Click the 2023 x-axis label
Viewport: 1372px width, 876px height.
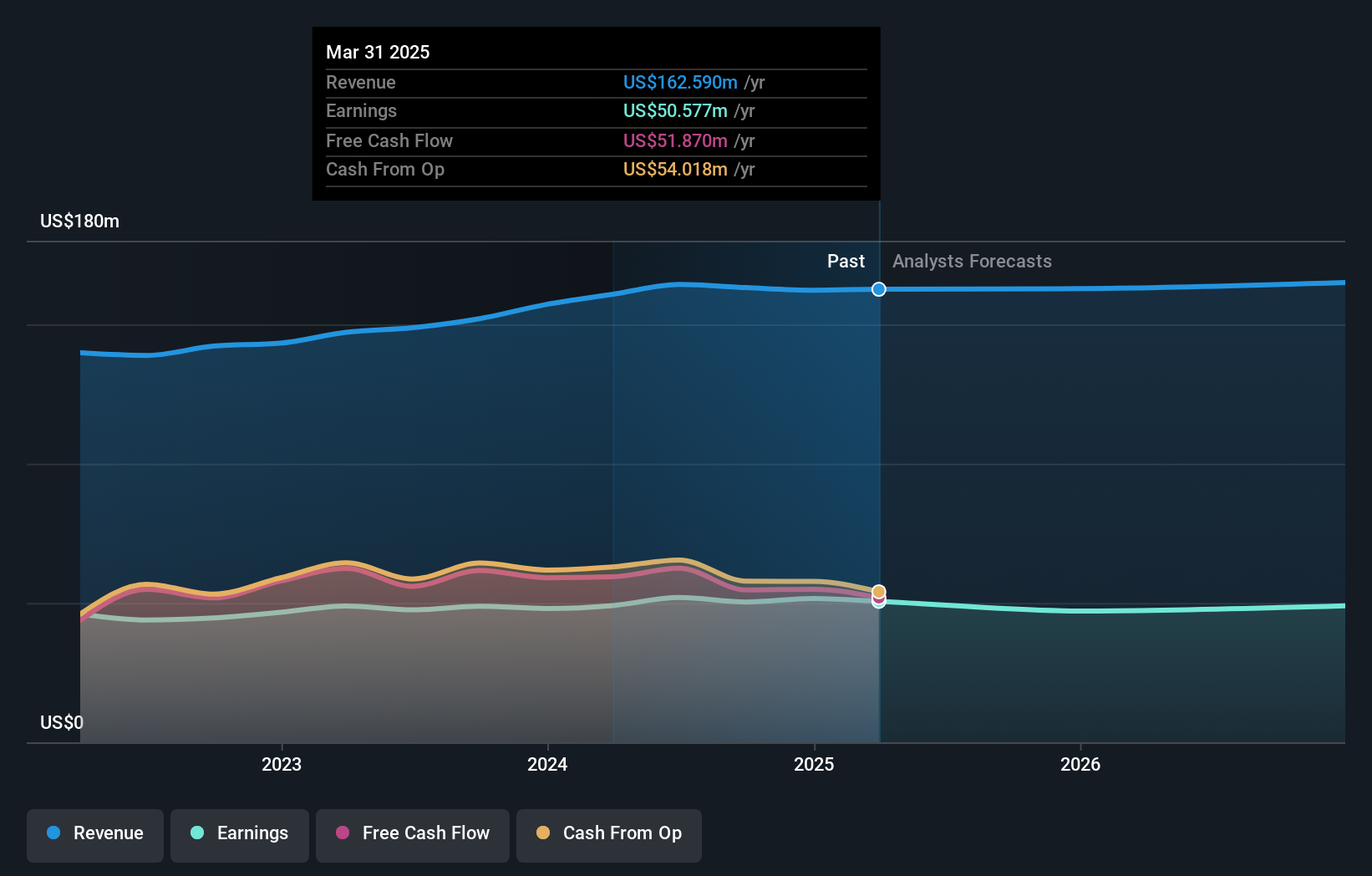pos(282,764)
